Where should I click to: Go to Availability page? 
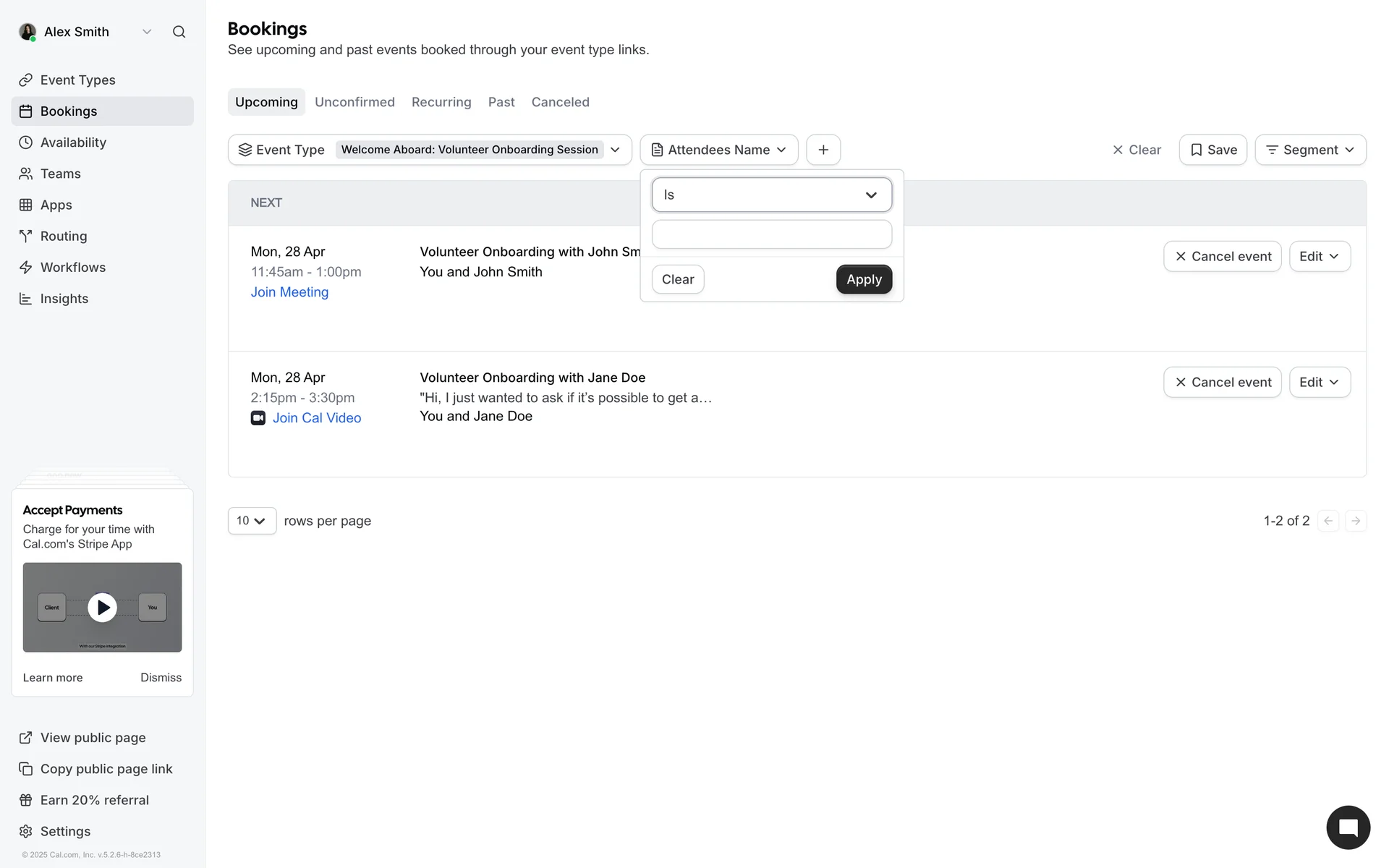point(73,142)
